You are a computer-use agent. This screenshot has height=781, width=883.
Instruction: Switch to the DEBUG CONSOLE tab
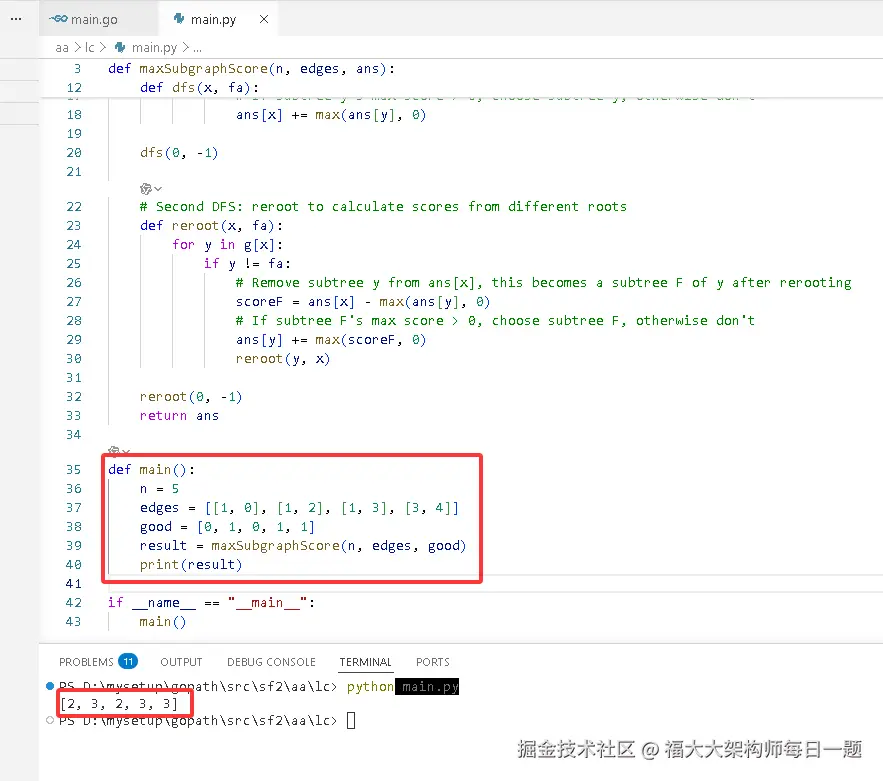(271, 661)
